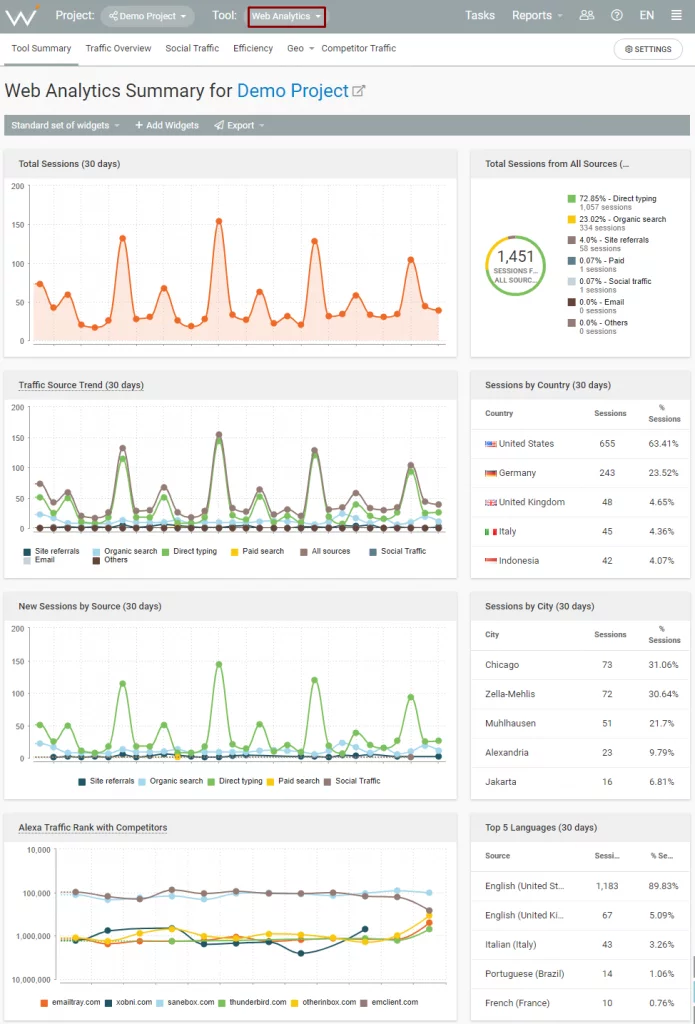Open the users/team icon in header

587,16
